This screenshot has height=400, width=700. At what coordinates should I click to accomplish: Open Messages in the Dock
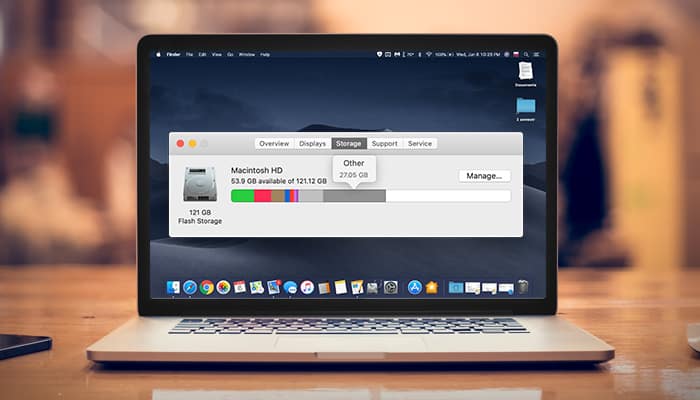coord(290,287)
